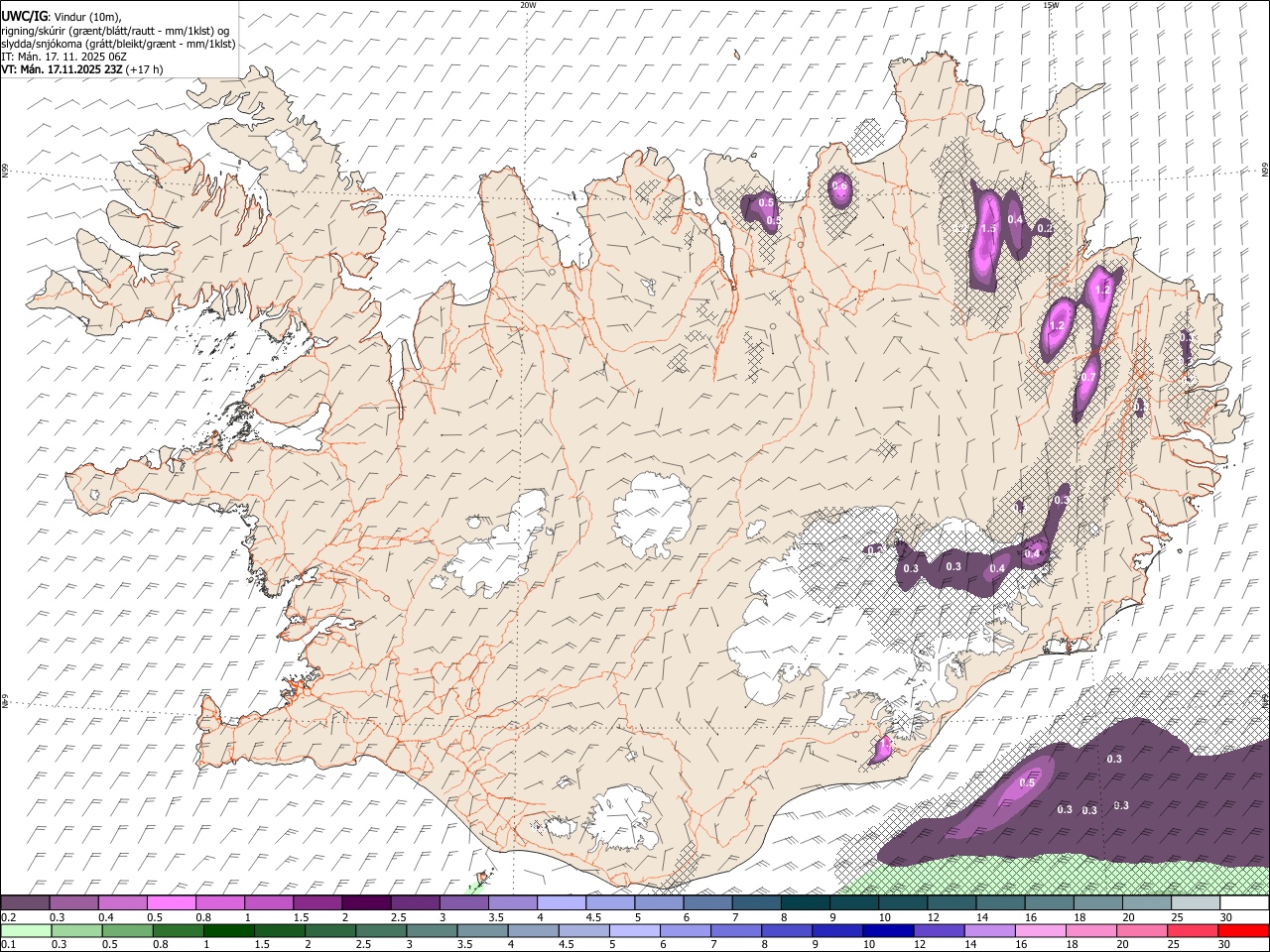Click the light pink 16 swatch in bottom legend row

[1041, 931]
